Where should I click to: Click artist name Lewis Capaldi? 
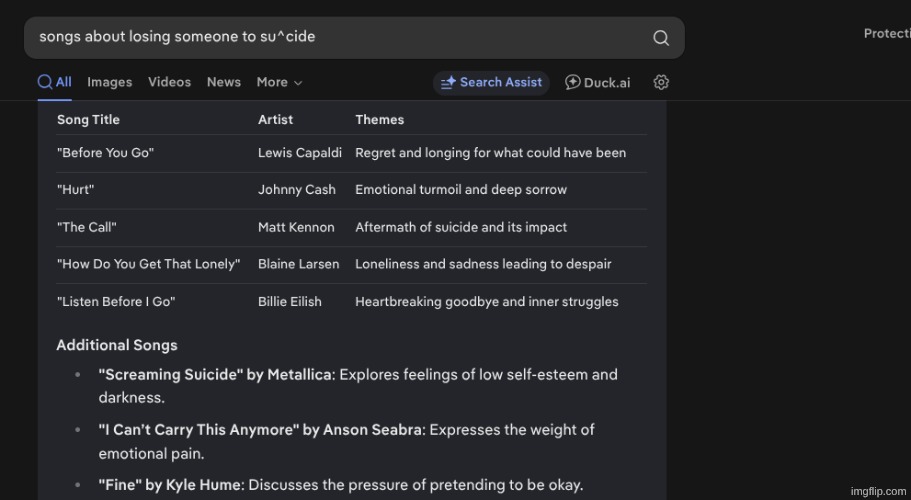click(x=300, y=153)
